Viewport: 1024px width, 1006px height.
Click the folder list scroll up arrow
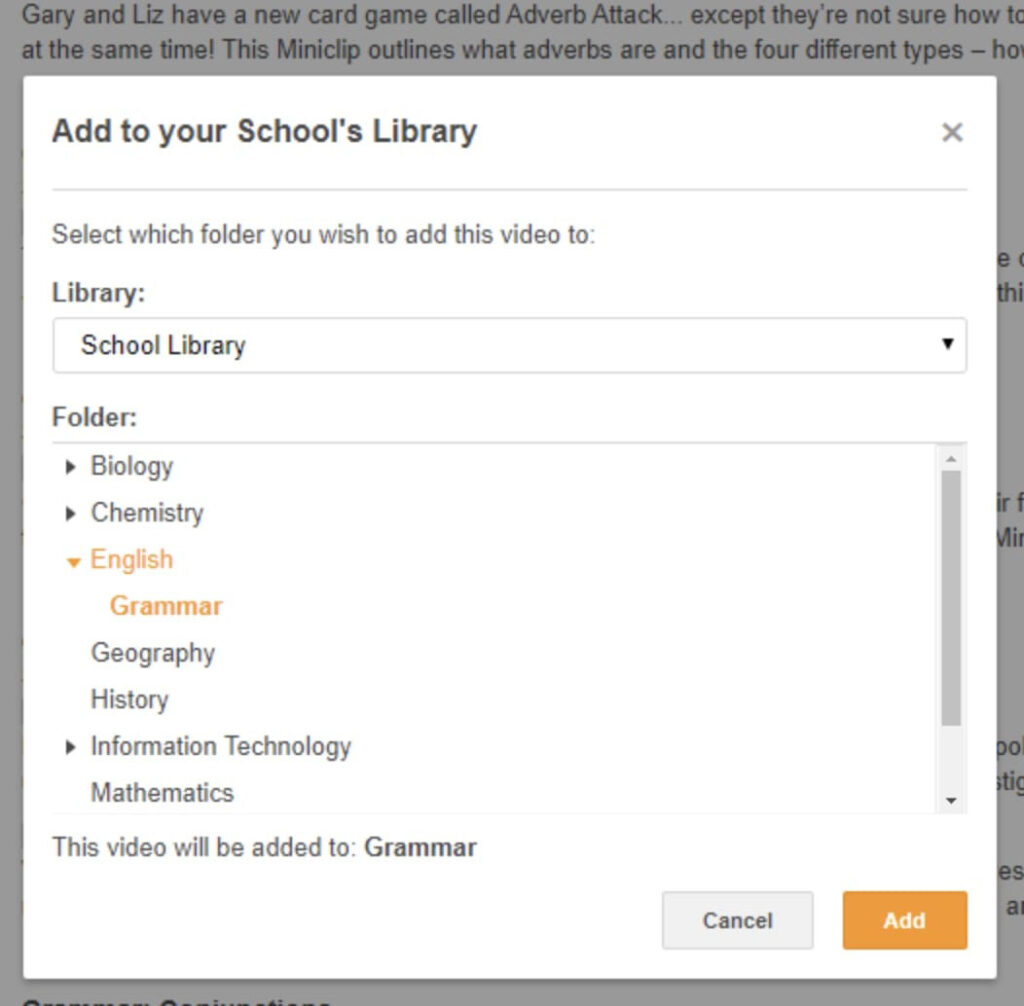(951, 459)
